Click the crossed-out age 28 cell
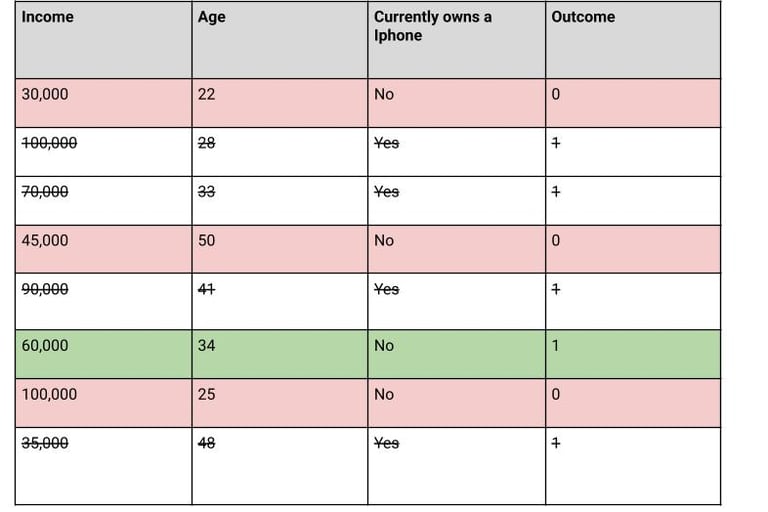Screen dimensions: 768x512 click(207, 143)
